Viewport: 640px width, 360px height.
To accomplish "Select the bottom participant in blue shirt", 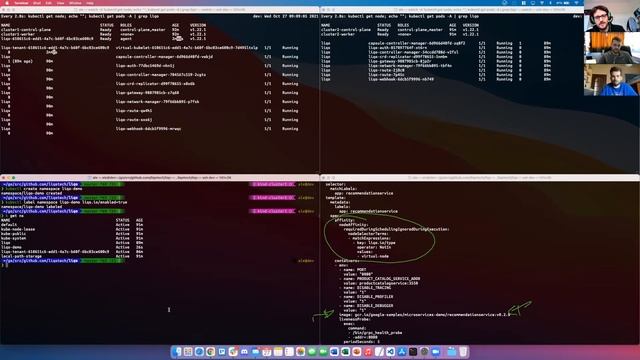I will (612, 80).
